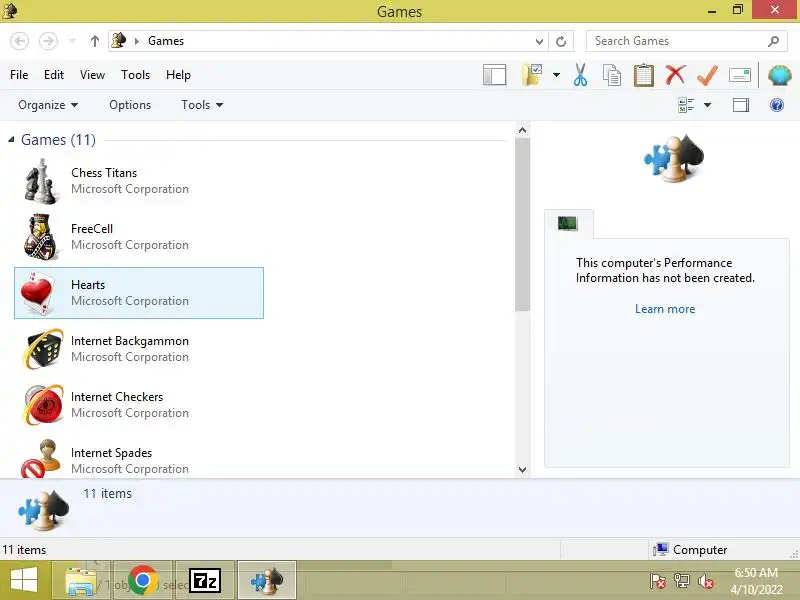Click the list scroll down arrow
Image resolution: width=800 pixels, height=600 pixels.
pos(522,469)
